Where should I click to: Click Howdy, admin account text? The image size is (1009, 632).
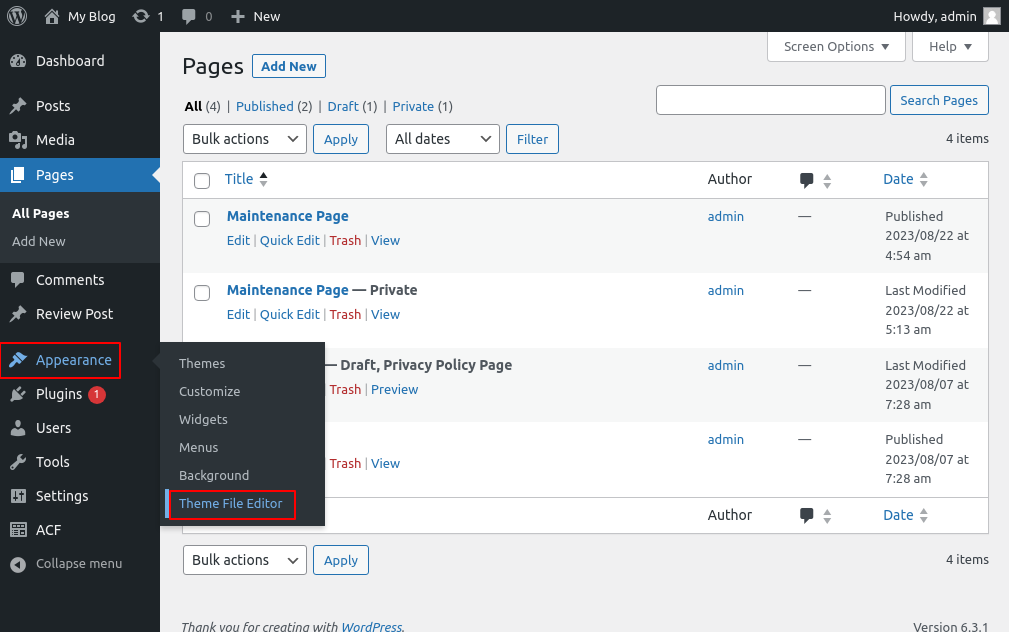pyautogui.click(x=935, y=16)
